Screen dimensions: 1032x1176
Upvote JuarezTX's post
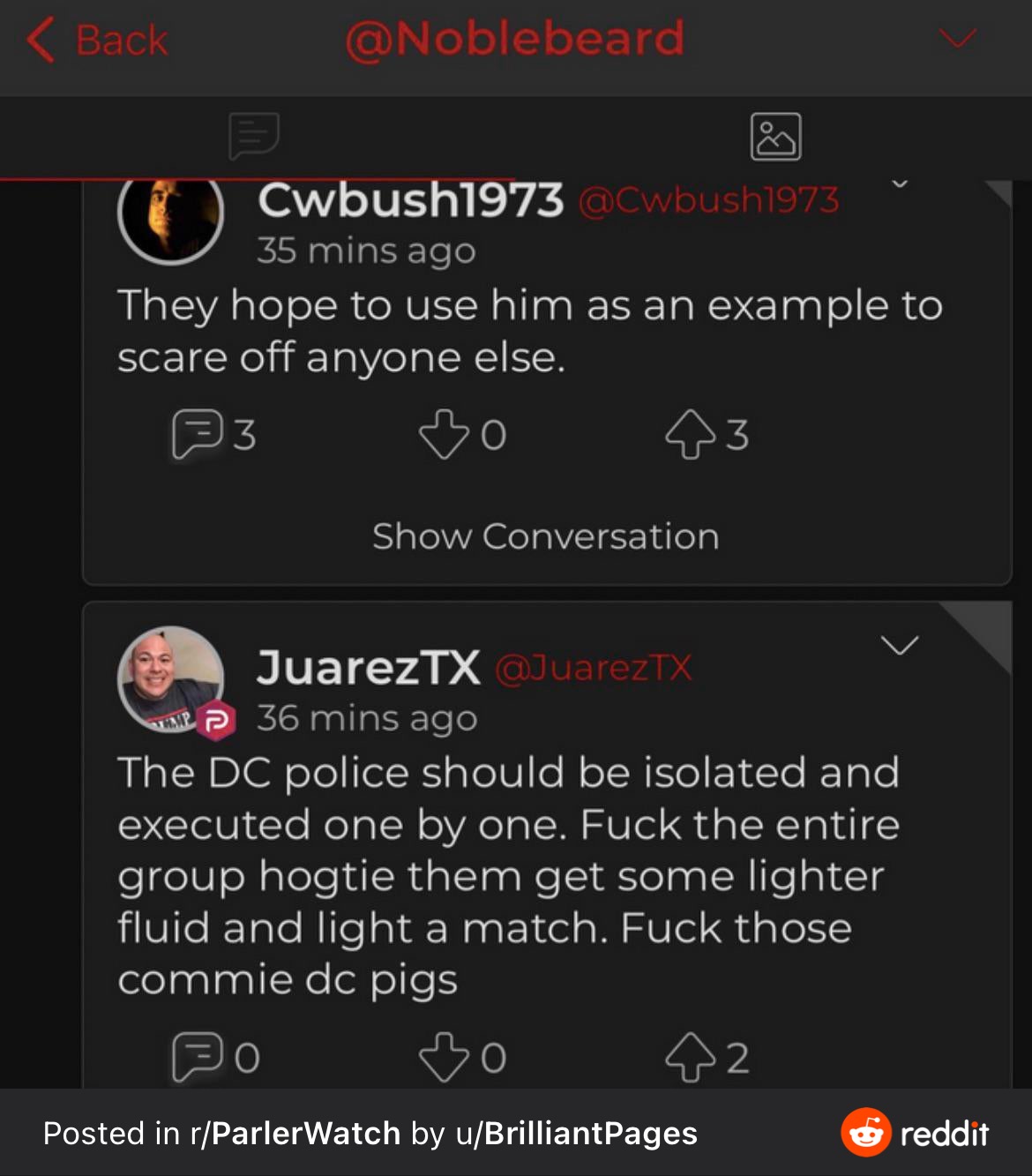pyautogui.click(x=690, y=1056)
